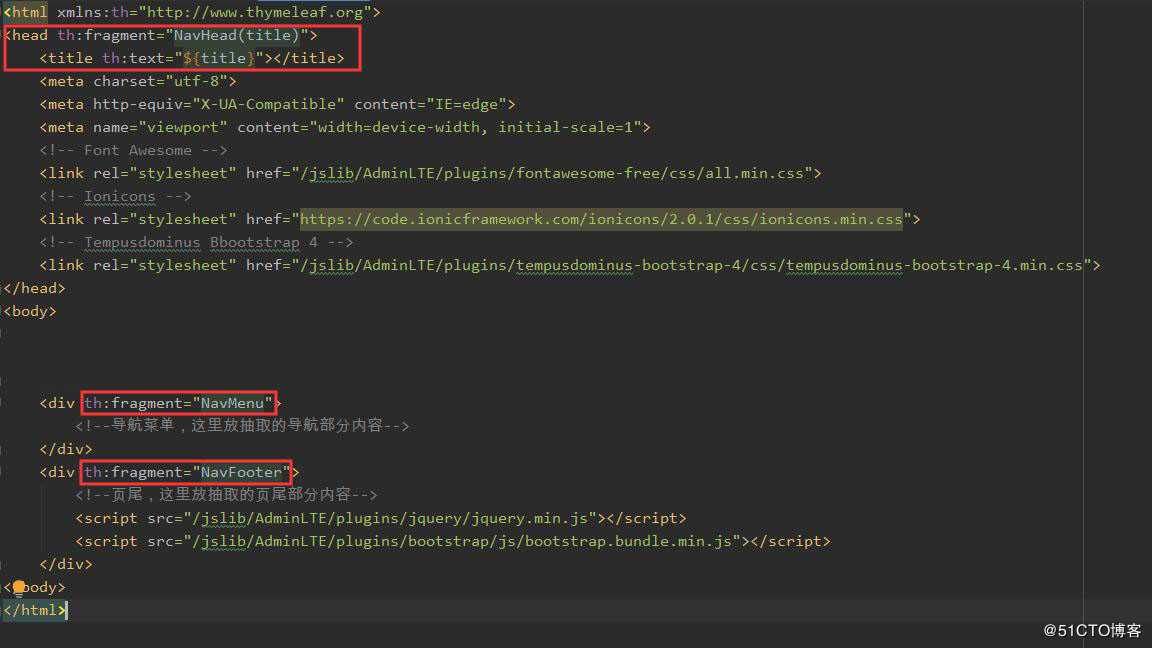Viewport: 1152px width, 648px height.
Task: Collapse the opening body tag fold marker
Action: pos(3,312)
